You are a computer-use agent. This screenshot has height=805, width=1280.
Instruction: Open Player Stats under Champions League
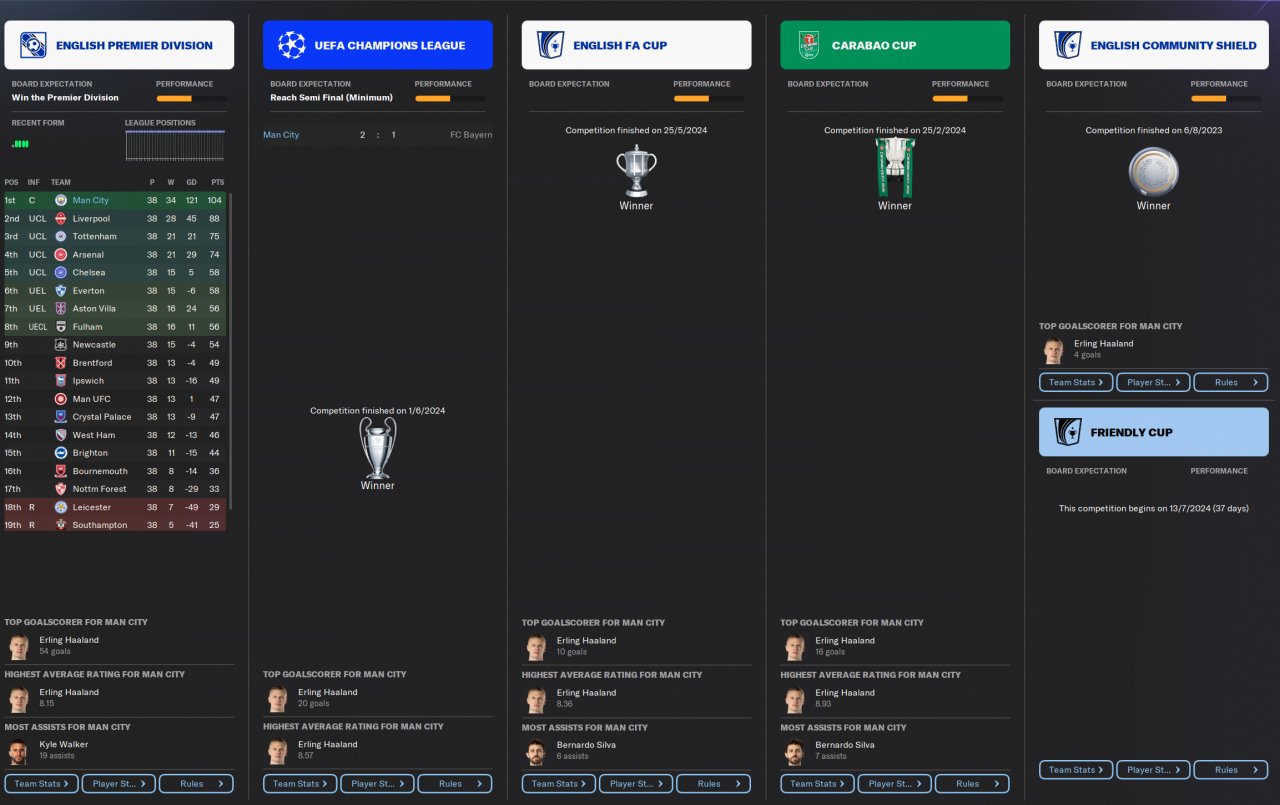pos(377,784)
